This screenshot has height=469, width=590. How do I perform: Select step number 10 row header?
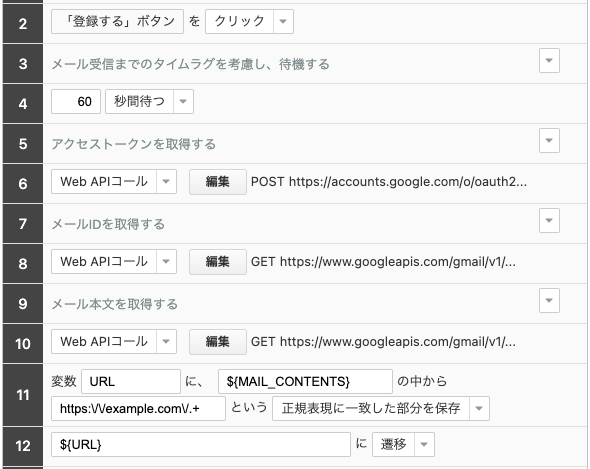pos(23,344)
